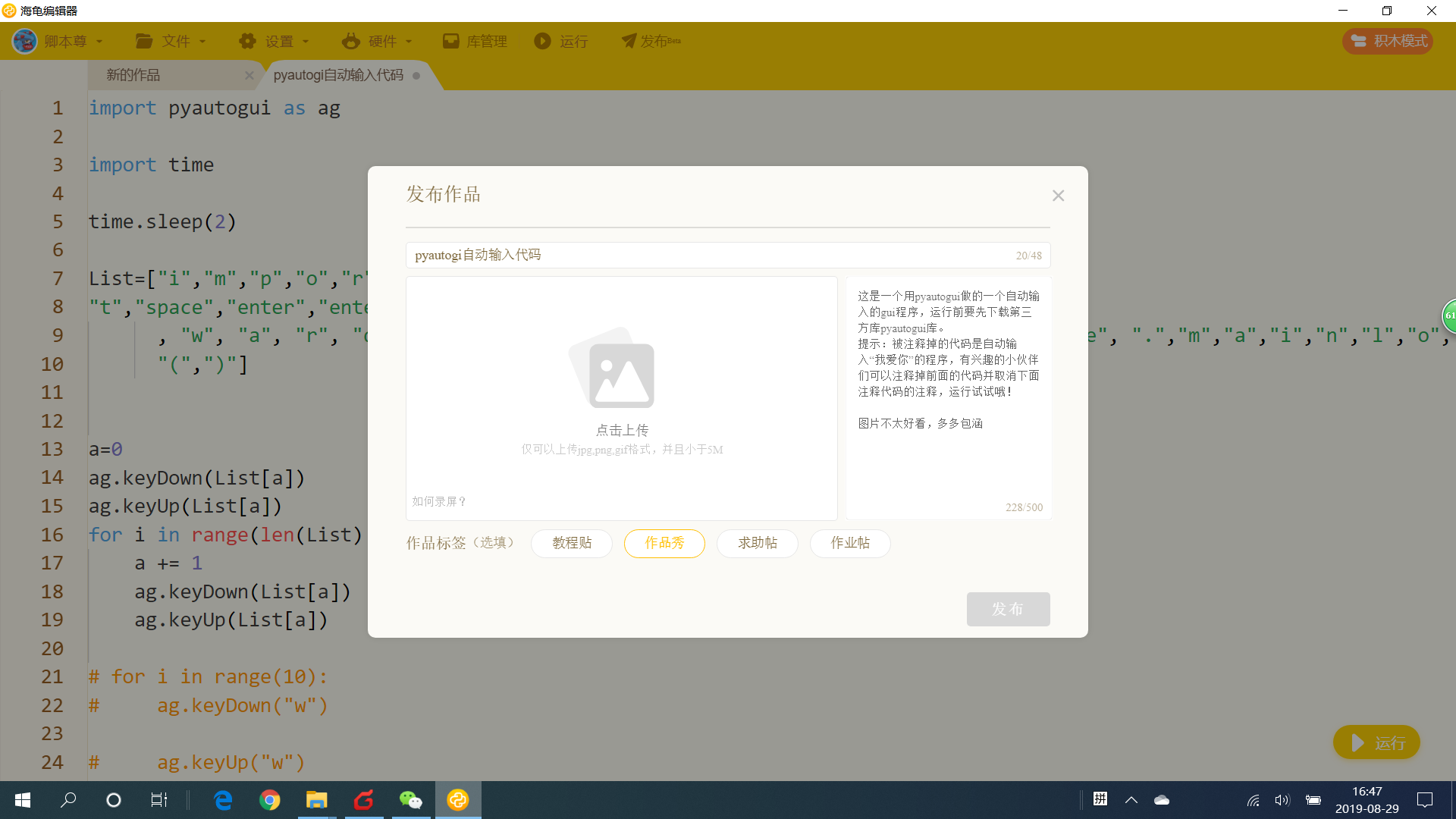
Task: Select the pyautogi自动输入代码 tab
Action: click(x=338, y=75)
